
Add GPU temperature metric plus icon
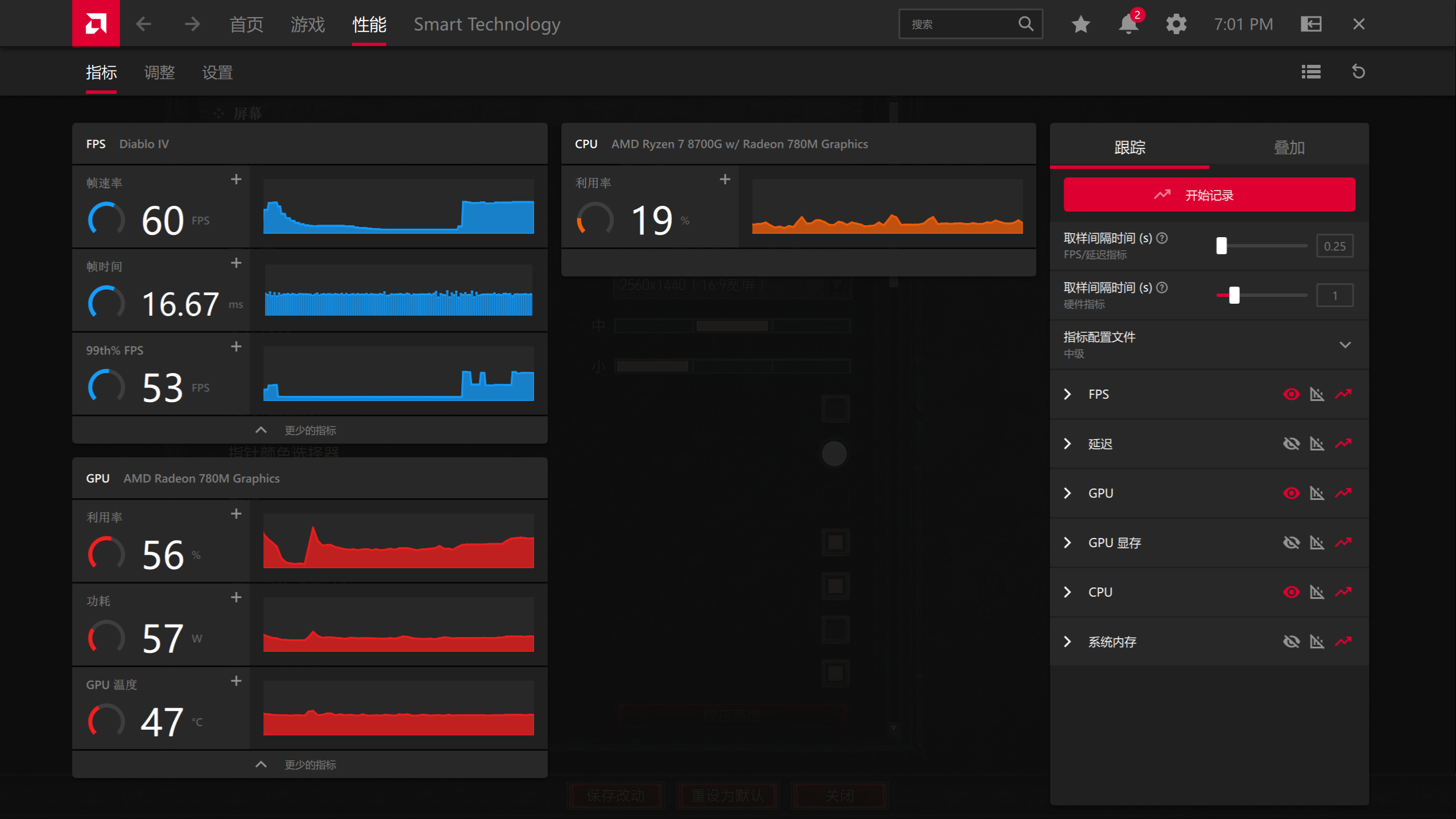tap(236, 681)
